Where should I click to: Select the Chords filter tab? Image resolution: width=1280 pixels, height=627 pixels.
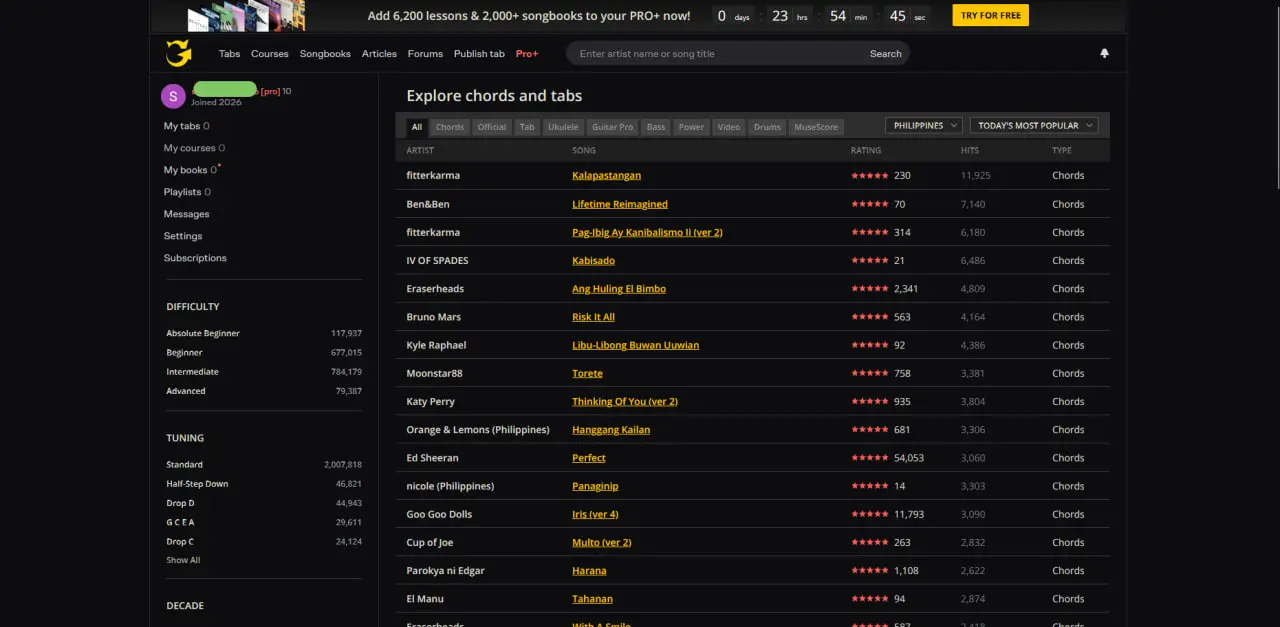pyautogui.click(x=450, y=127)
